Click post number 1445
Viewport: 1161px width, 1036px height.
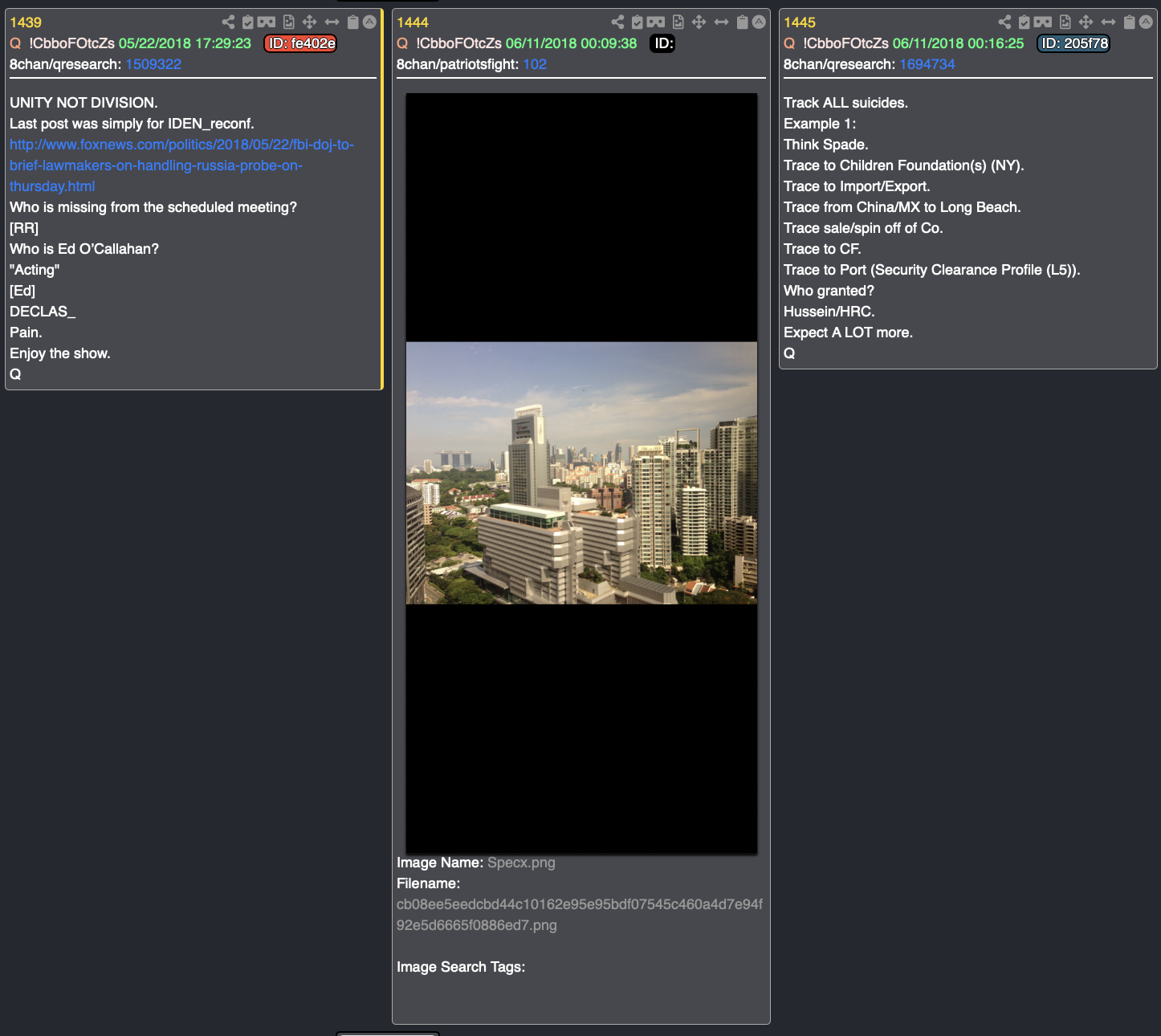800,22
